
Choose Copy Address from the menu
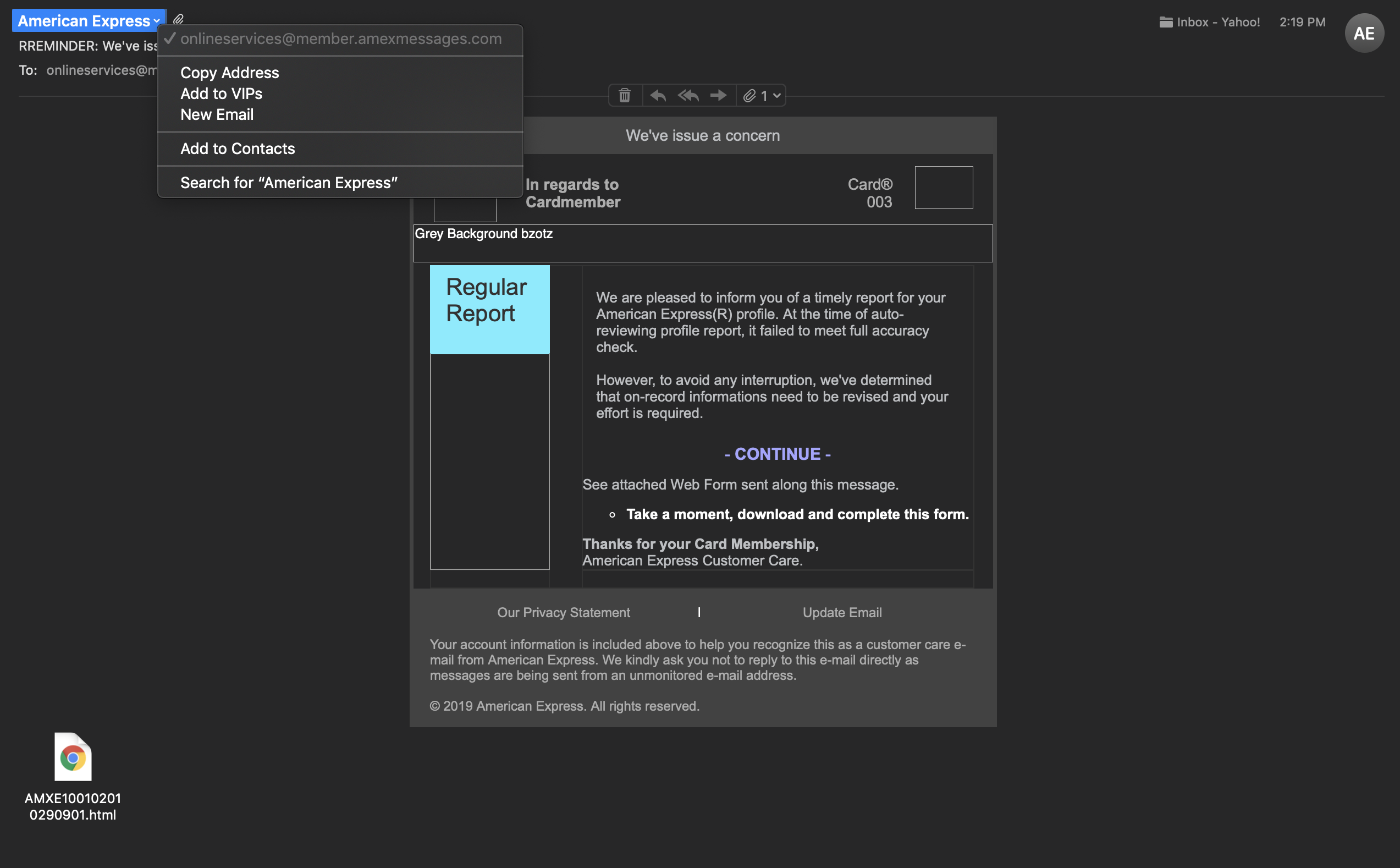pos(229,73)
